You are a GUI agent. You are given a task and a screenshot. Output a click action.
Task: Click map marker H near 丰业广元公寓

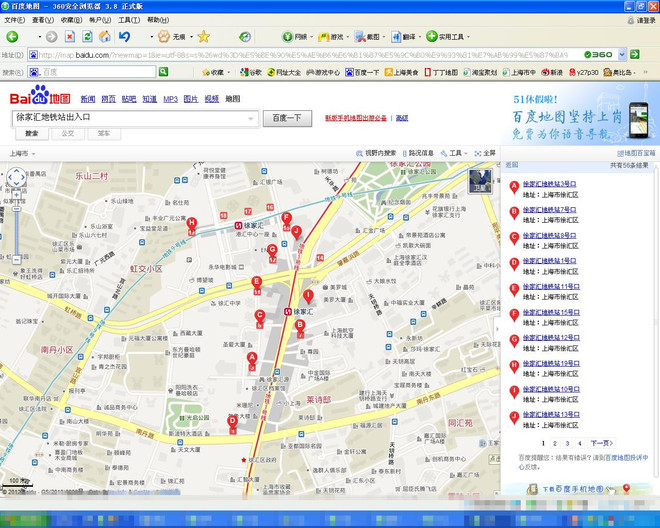[x=192, y=226]
